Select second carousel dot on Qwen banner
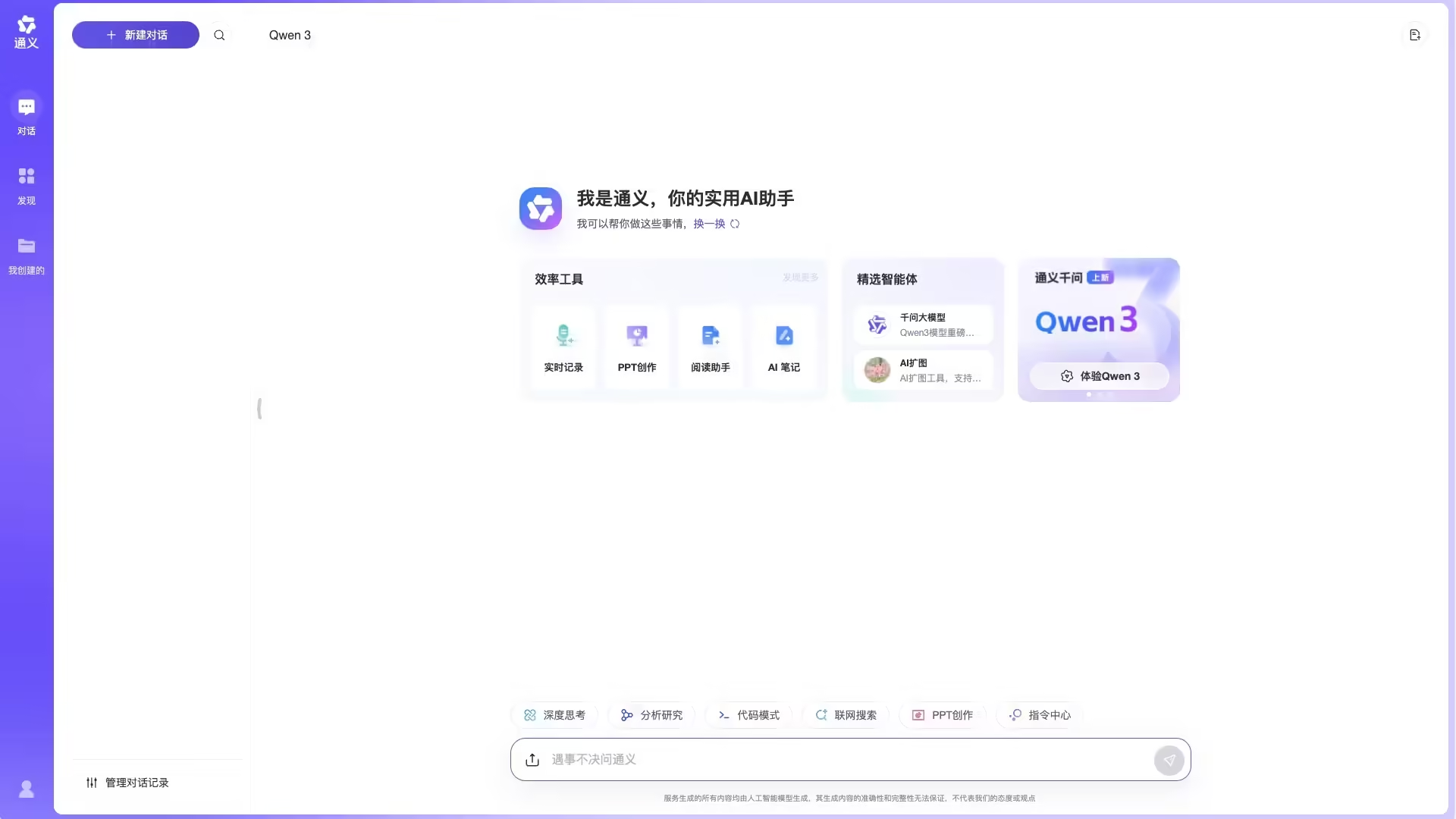Image resolution: width=1456 pixels, height=819 pixels. (x=1100, y=394)
